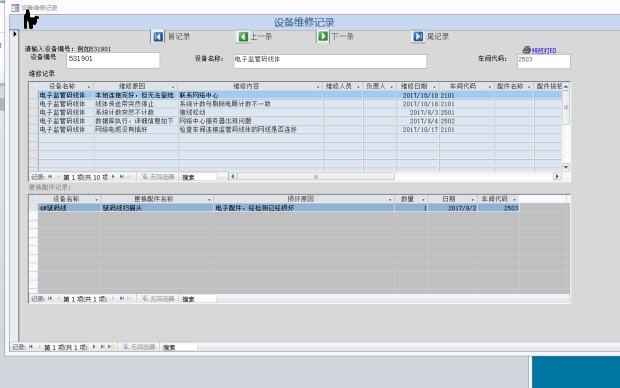Go to last record in 更换配件记录 navigator

coord(122,299)
